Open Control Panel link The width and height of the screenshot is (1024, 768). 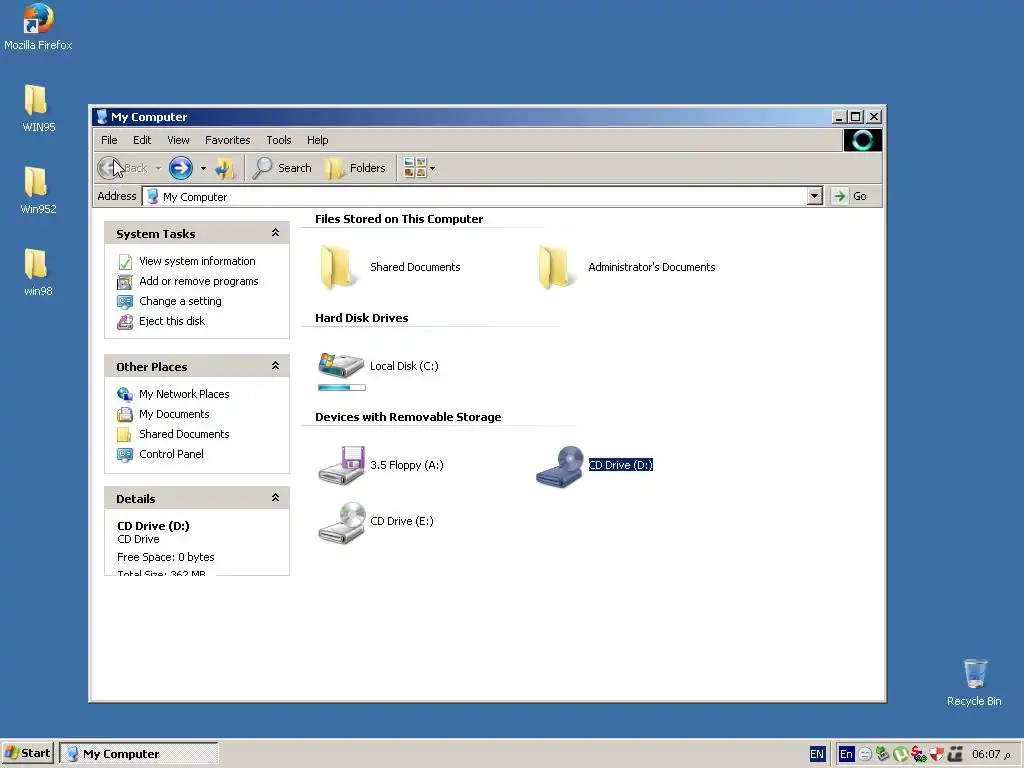[171, 454]
